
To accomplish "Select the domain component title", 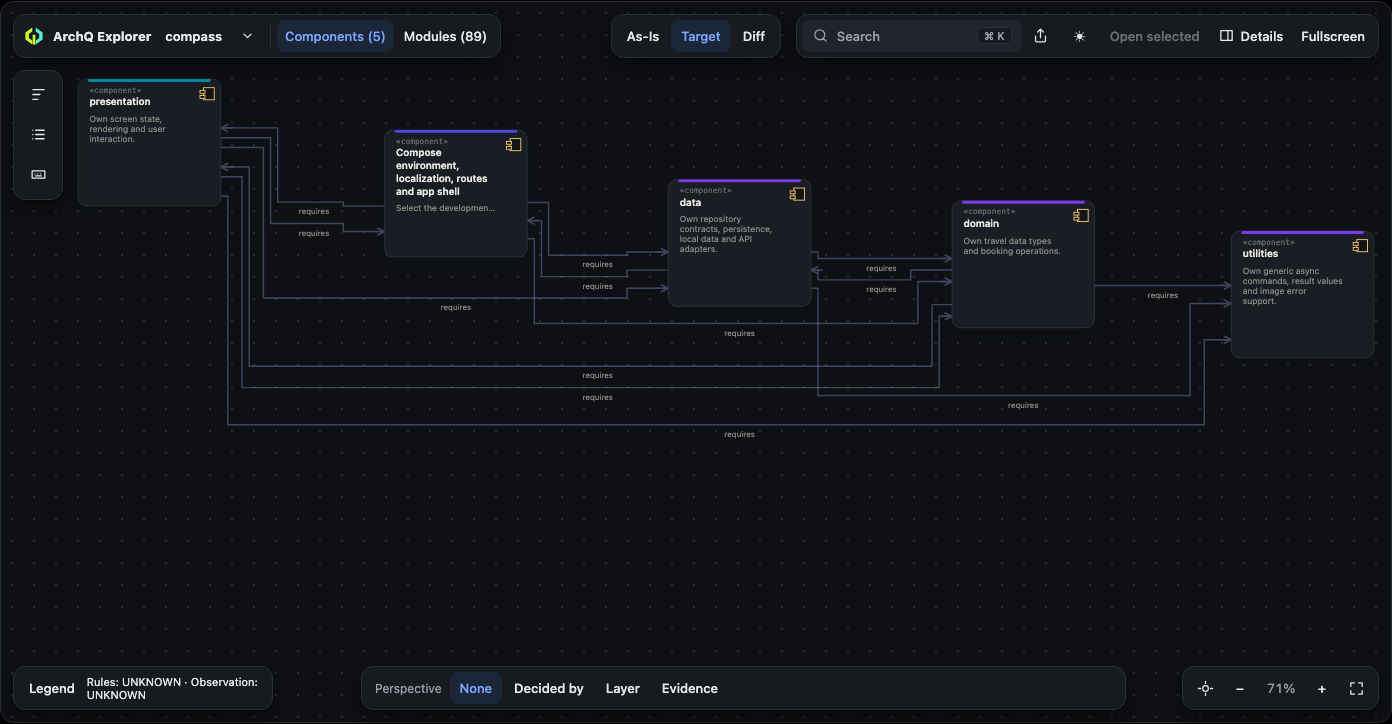I will click(x=981, y=223).
